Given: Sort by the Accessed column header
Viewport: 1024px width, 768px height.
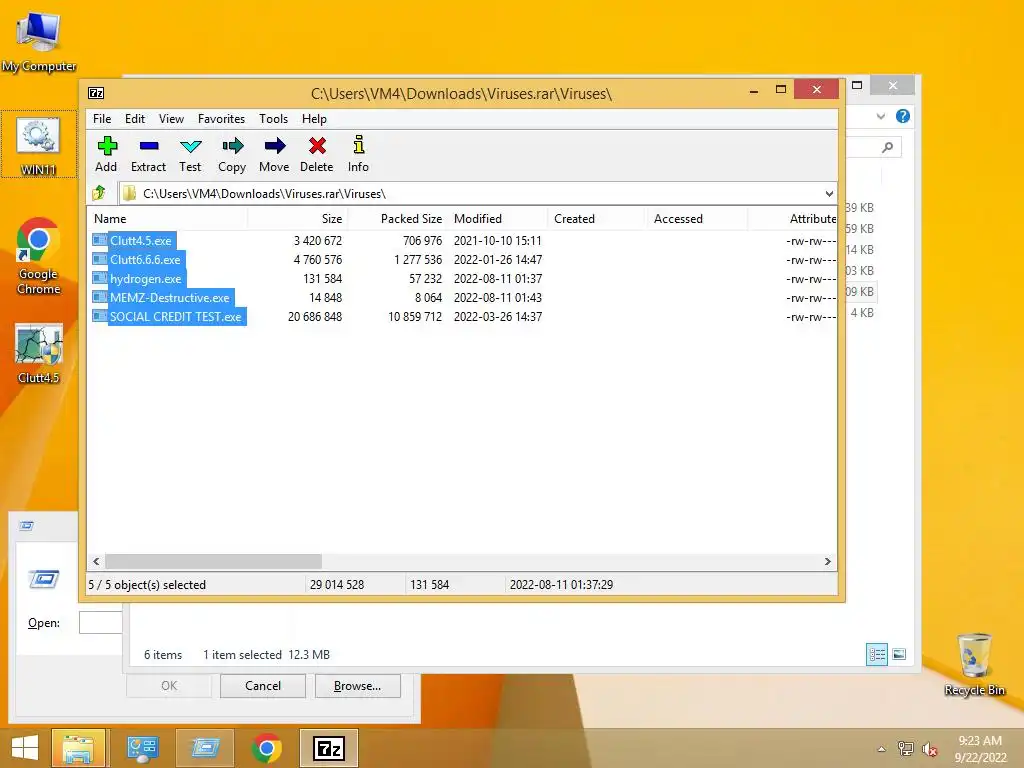Looking at the screenshot, I should pyautogui.click(x=698, y=219).
